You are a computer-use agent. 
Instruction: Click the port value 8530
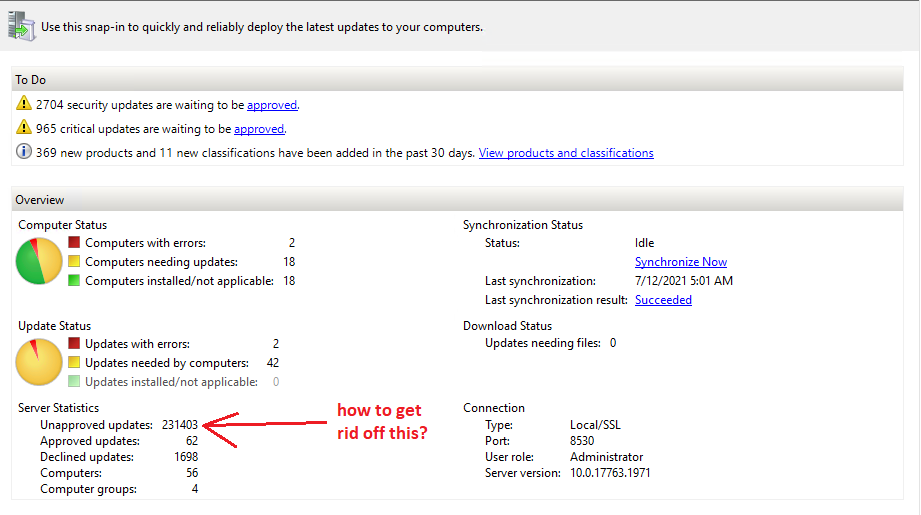pyautogui.click(x=582, y=441)
